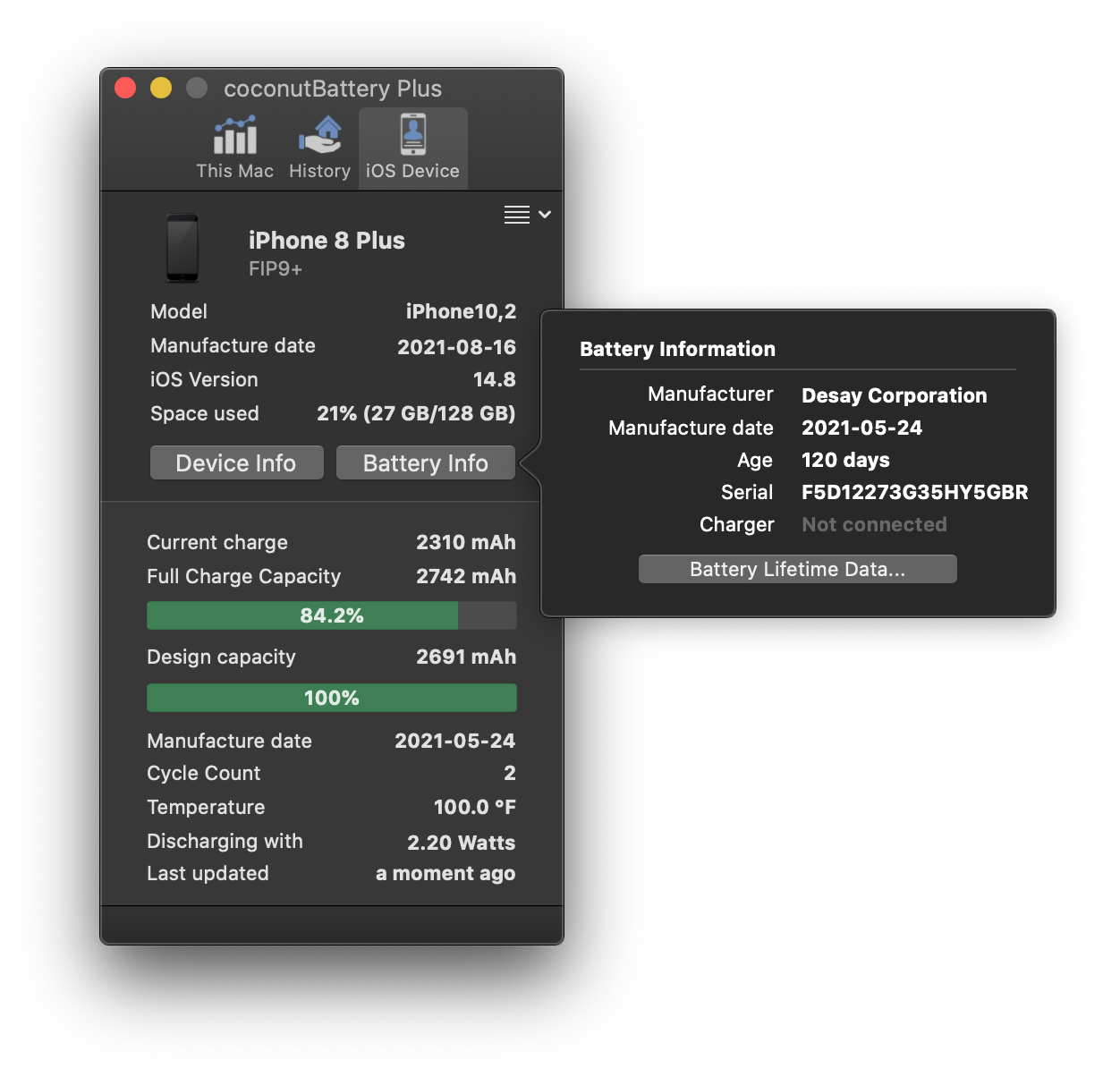
Task: Click the 2.20 Watts discharging value
Action: click(x=461, y=843)
